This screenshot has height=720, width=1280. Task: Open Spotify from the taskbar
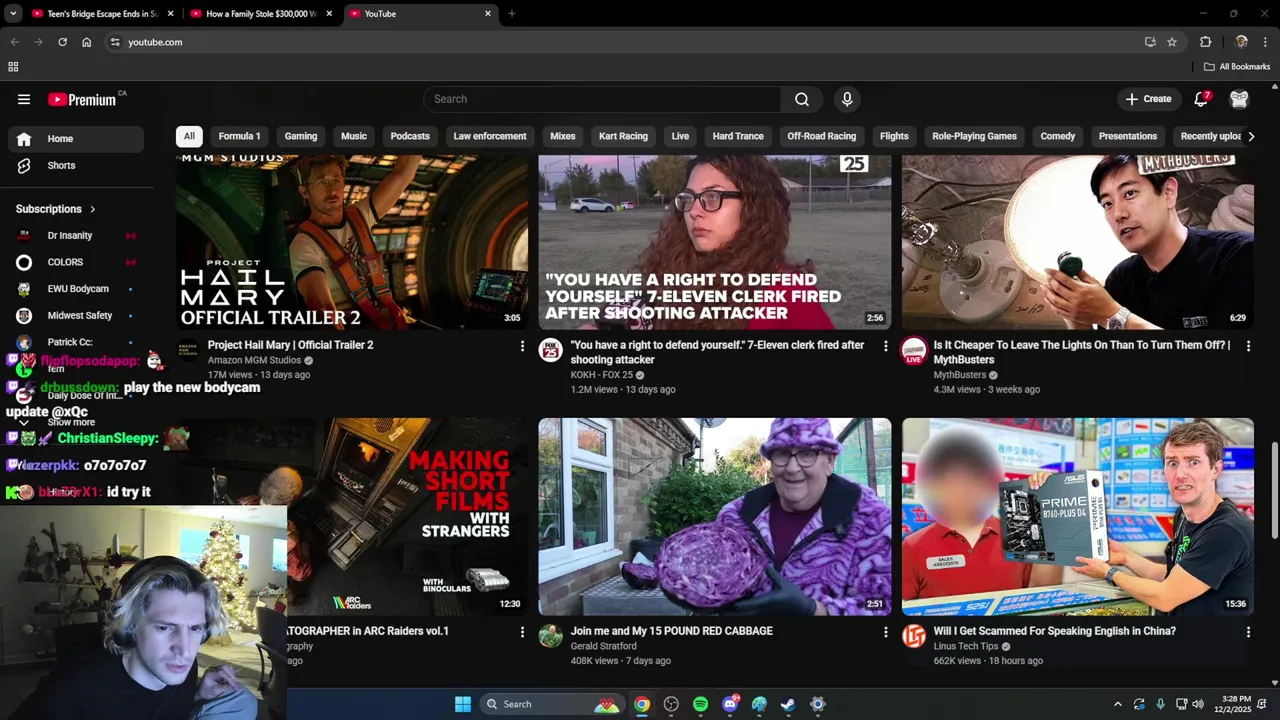point(700,704)
